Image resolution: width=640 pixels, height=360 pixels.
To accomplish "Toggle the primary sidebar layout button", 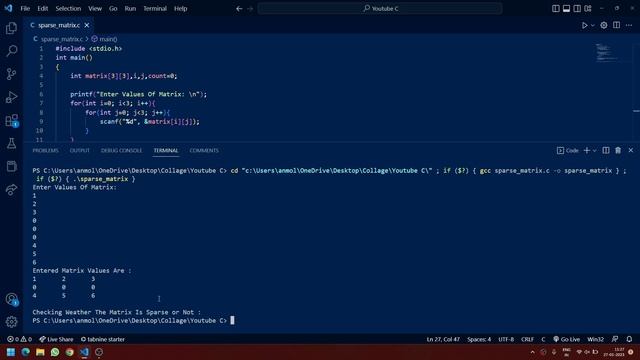I will coord(556,9).
